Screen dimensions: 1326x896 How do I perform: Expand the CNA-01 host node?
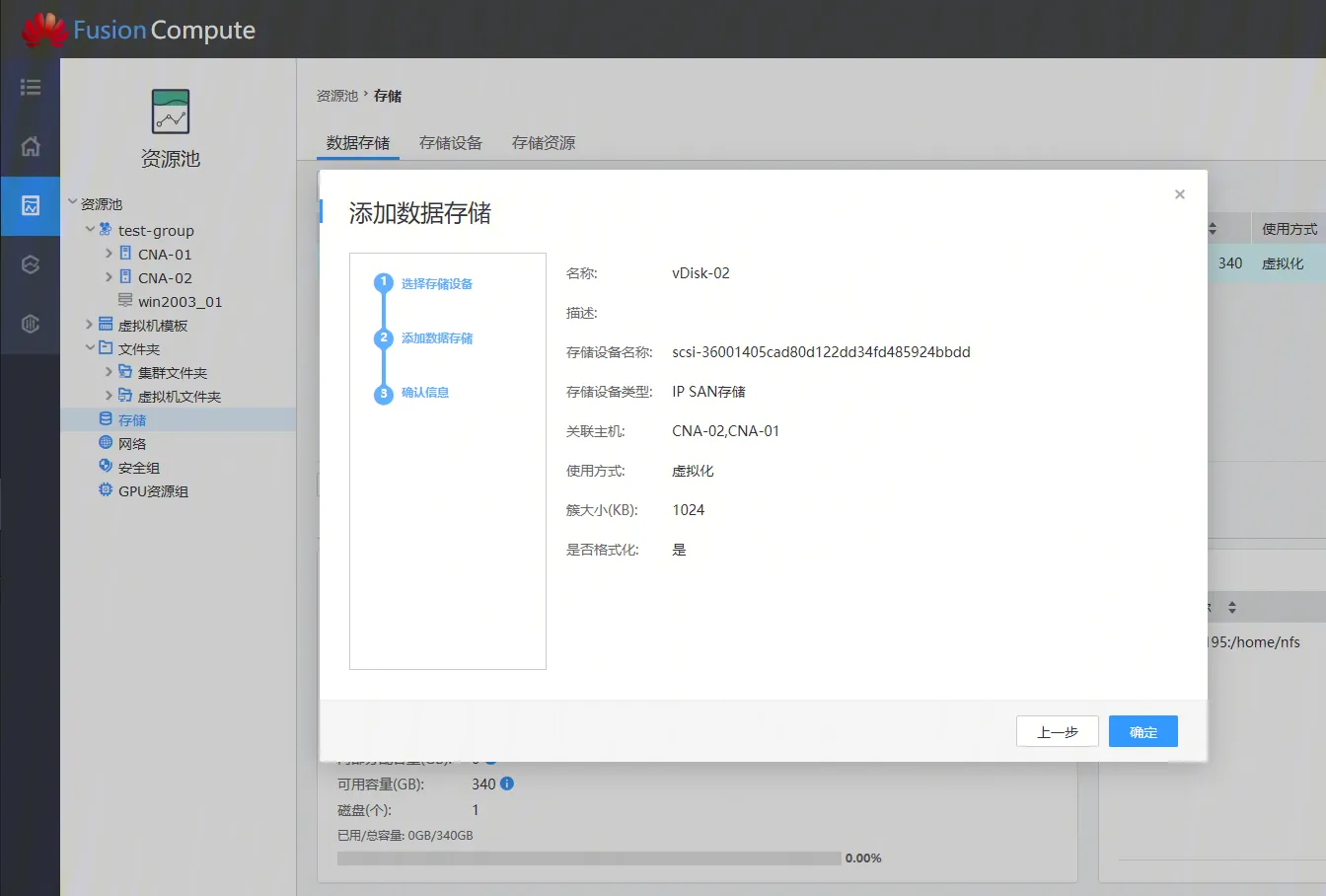[x=109, y=254]
